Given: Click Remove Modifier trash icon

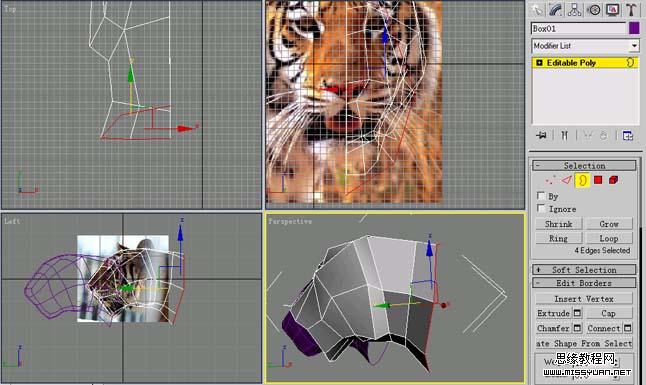Looking at the screenshot, I should 604,135.
